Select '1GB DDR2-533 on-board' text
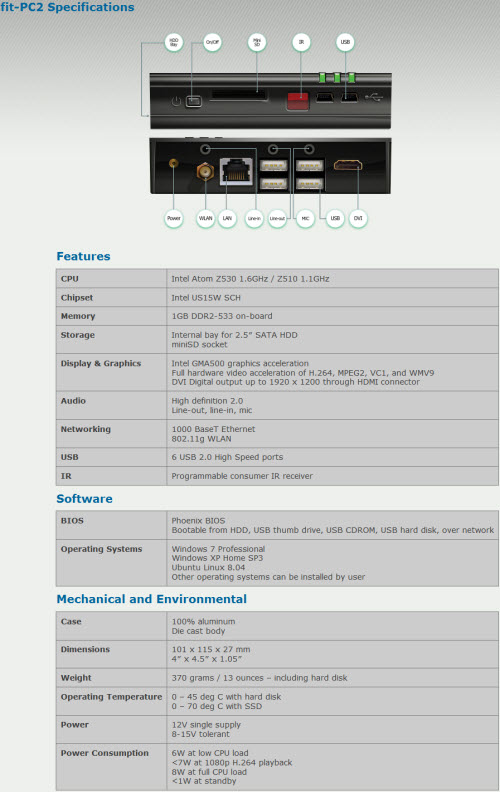The image size is (500, 792). tap(222, 316)
